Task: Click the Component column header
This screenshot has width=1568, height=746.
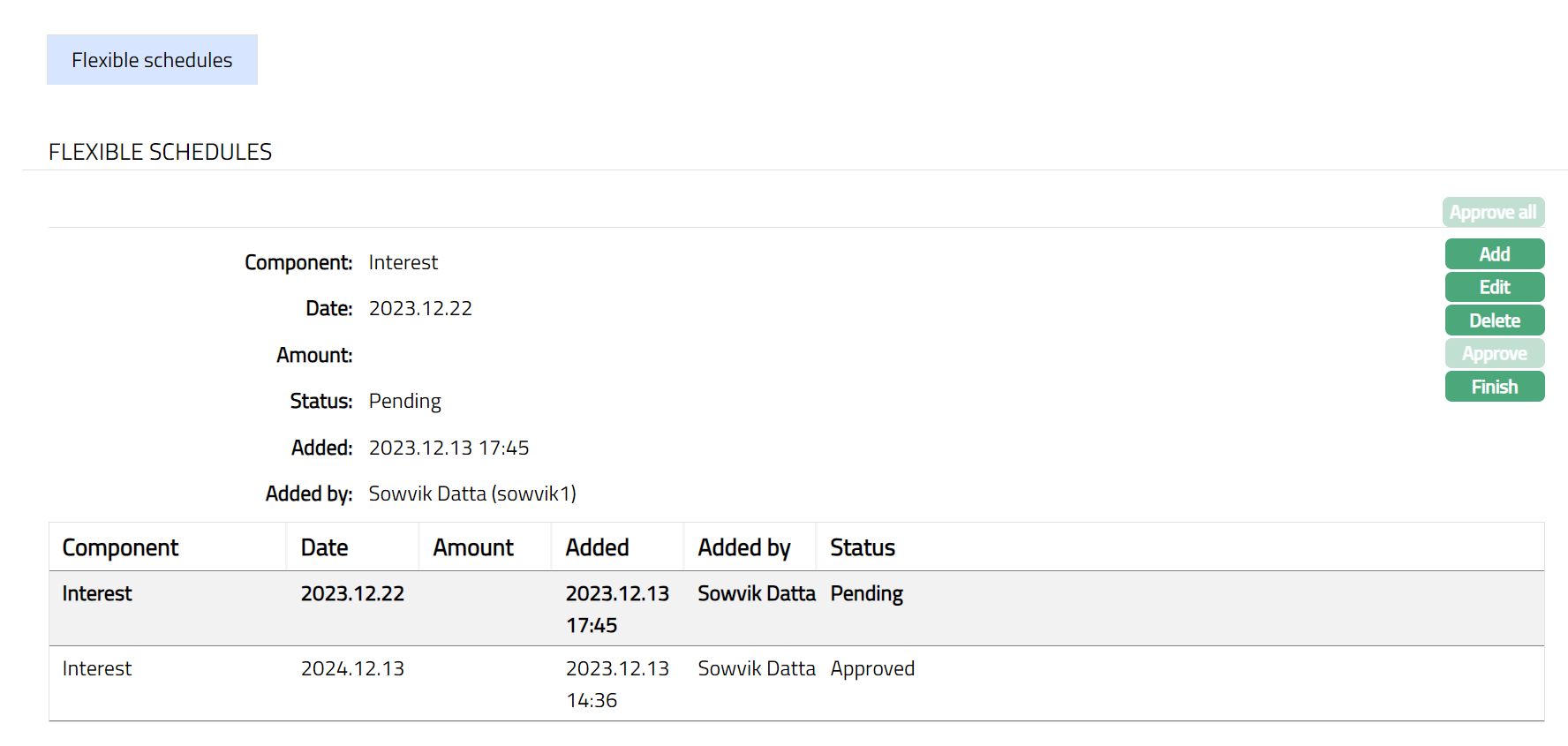Action: [x=121, y=547]
